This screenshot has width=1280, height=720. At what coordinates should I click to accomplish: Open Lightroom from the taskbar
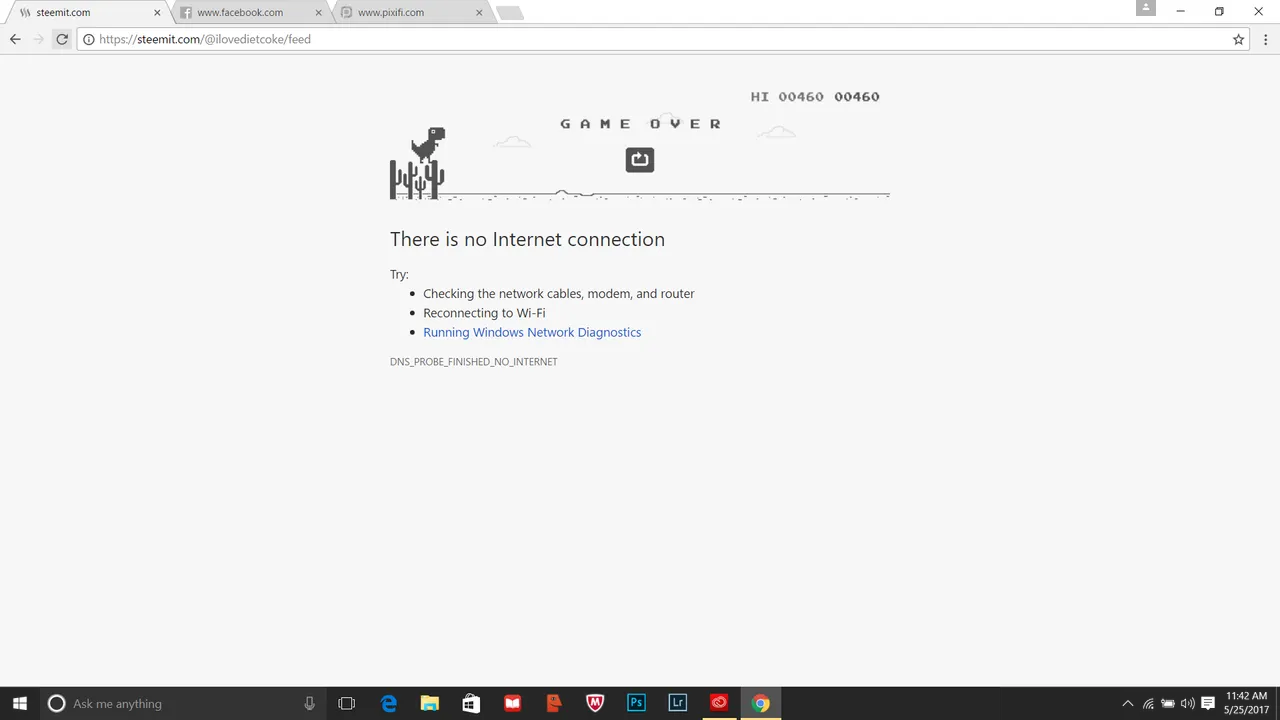(678, 703)
